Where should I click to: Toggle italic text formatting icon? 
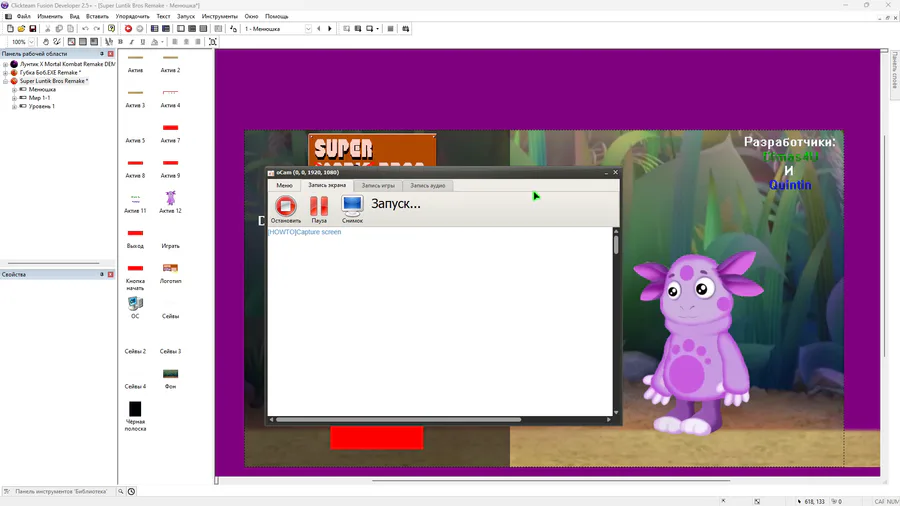[131, 42]
